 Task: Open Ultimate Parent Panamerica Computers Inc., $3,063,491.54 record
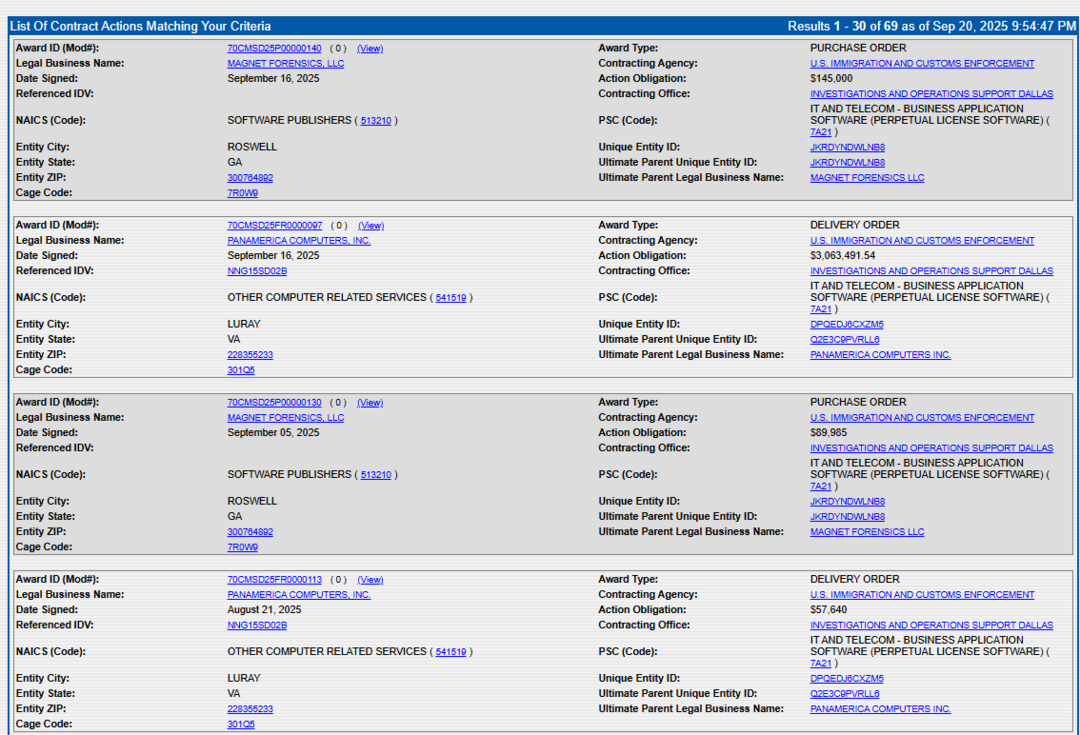880,355
